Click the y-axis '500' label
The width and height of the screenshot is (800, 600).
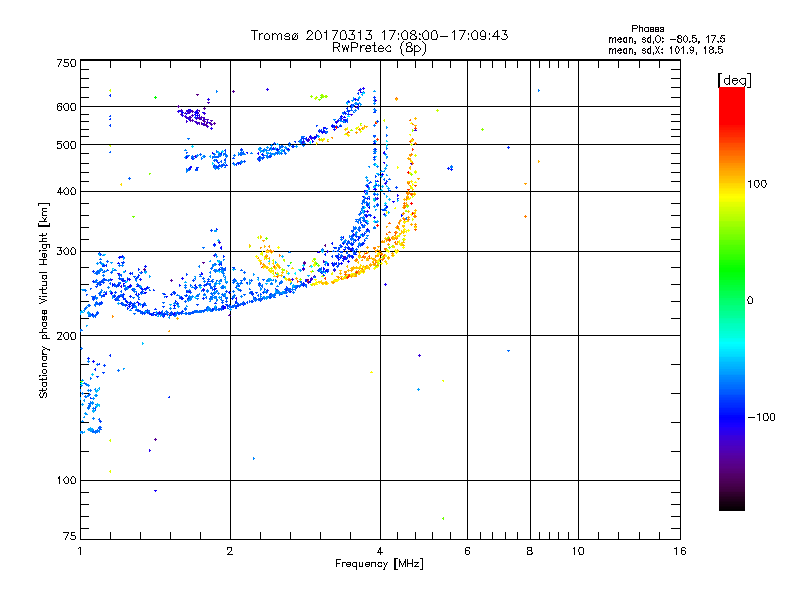(66, 145)
